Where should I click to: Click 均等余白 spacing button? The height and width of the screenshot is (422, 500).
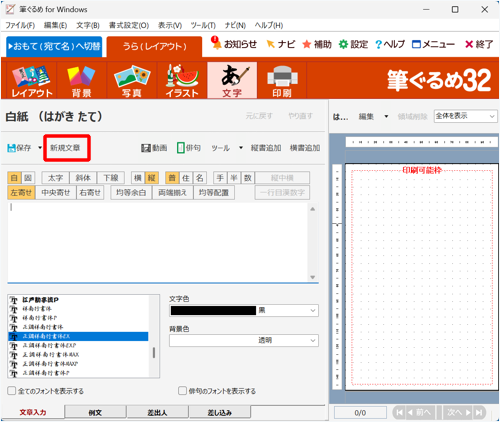click(131, 193)
